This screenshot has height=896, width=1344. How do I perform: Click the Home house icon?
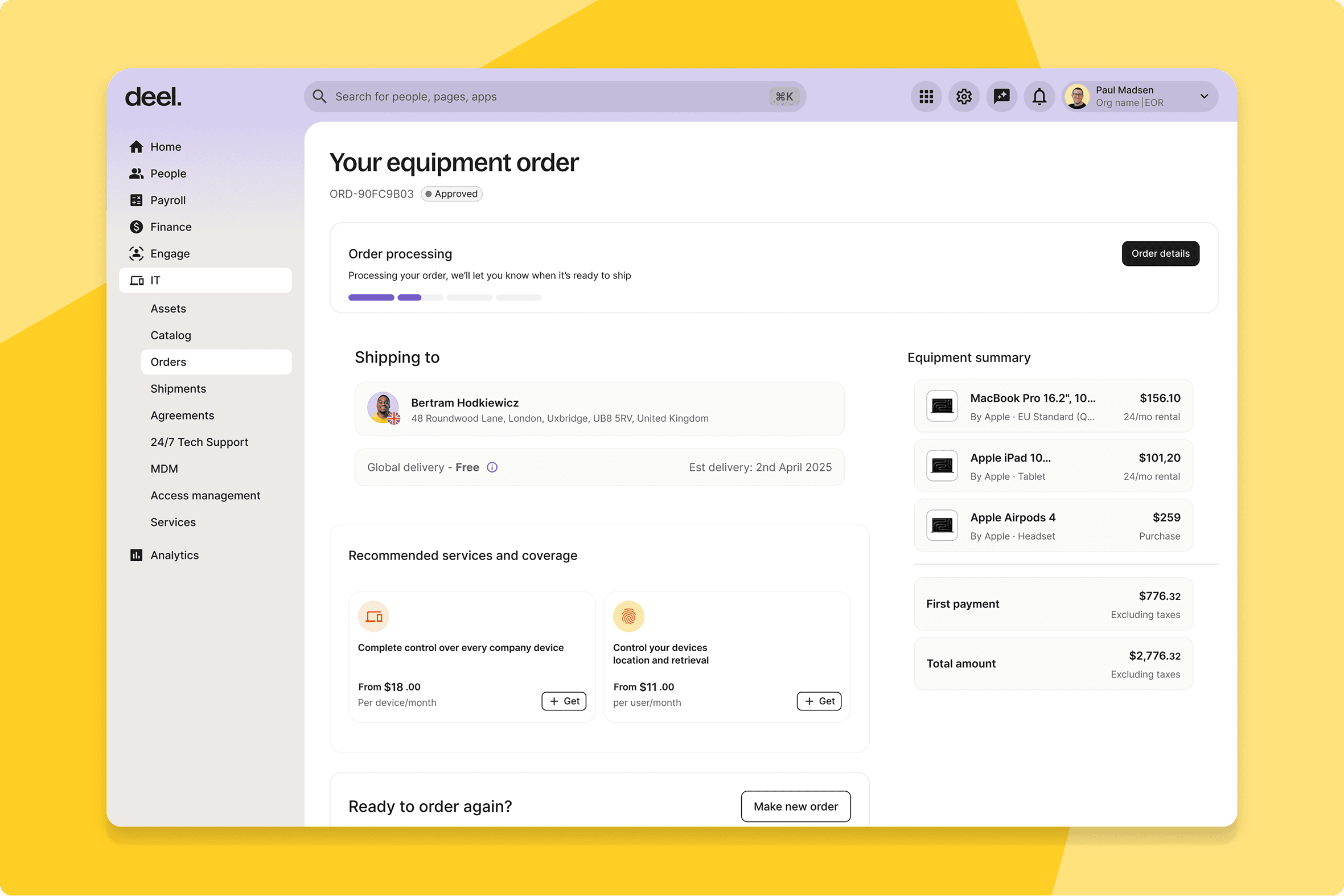click(136, 147)
